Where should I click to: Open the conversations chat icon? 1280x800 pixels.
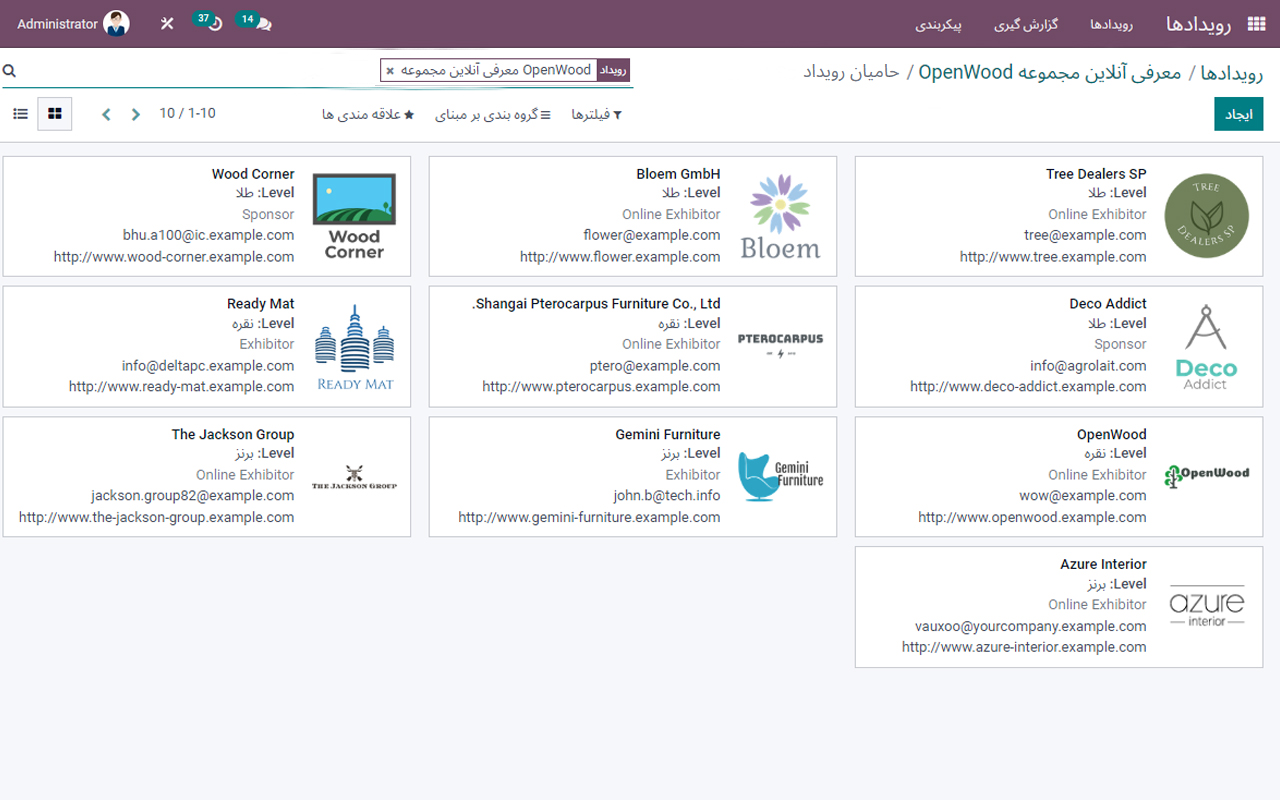[263, 24]
